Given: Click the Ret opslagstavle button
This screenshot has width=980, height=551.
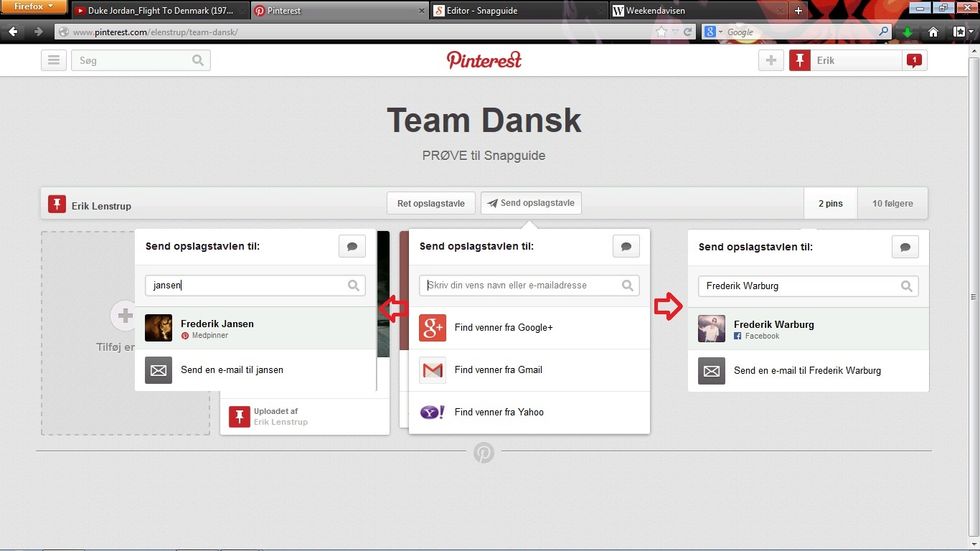Looking at the screenshot, I should 431,203.
